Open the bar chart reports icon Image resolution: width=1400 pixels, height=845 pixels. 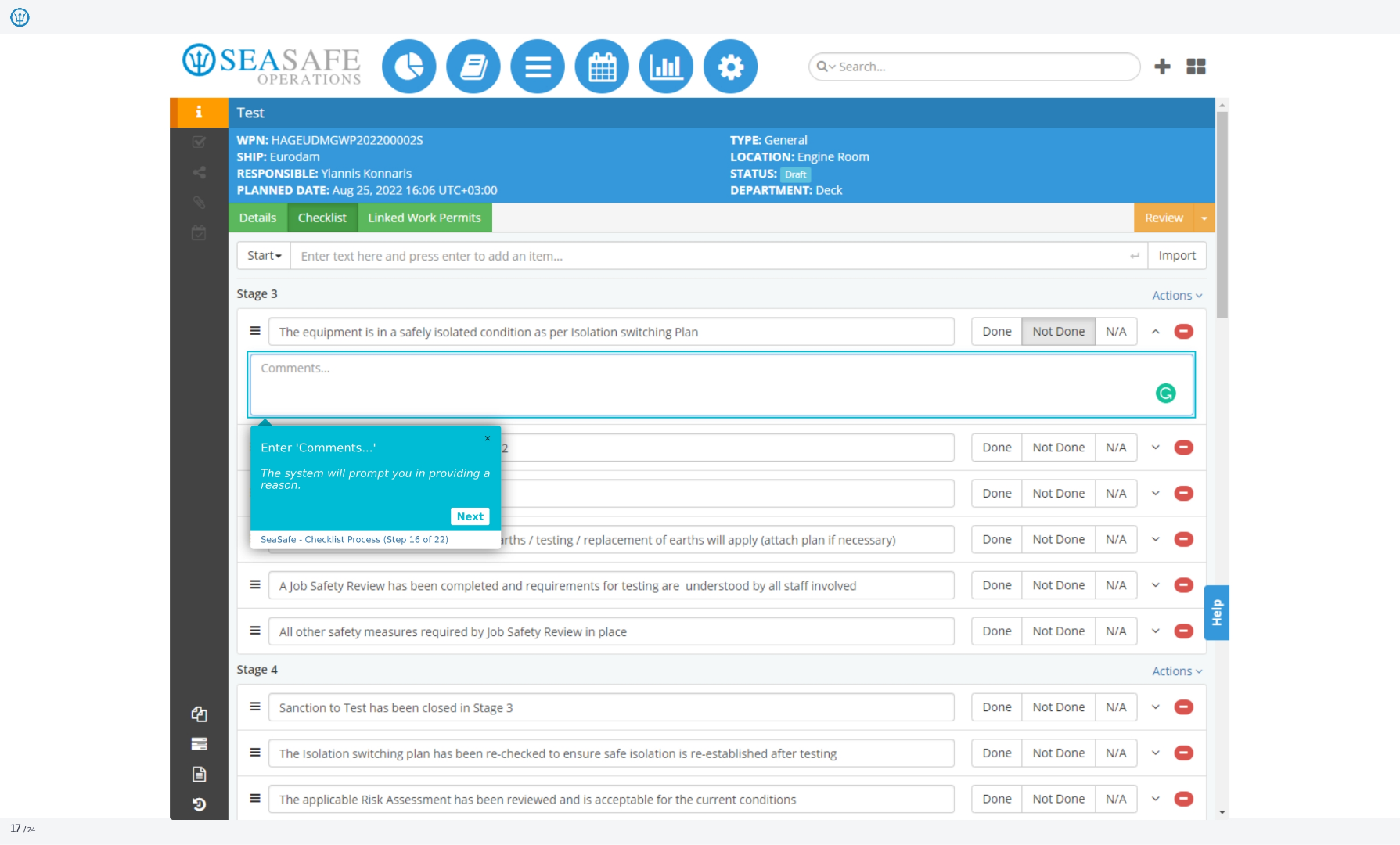pos(666,67)
